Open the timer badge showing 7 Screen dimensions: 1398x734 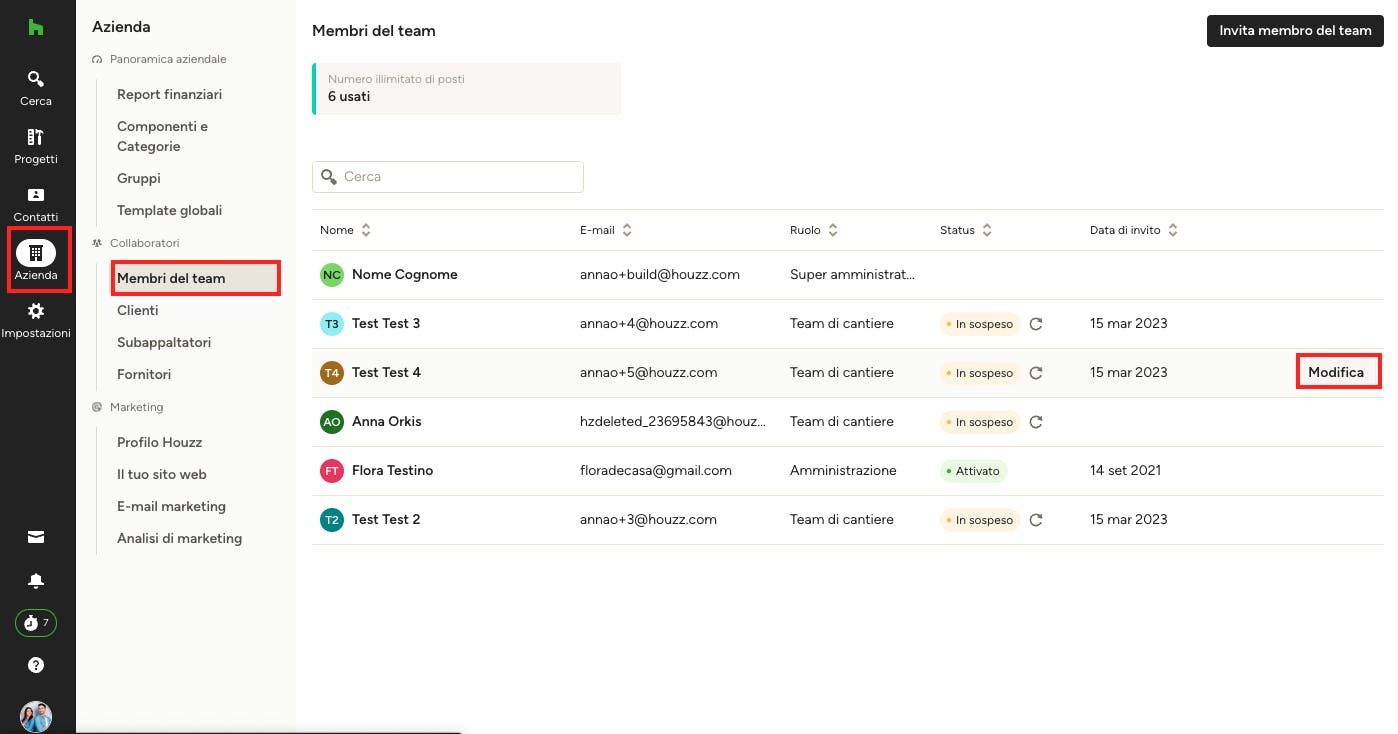point(36,623)
